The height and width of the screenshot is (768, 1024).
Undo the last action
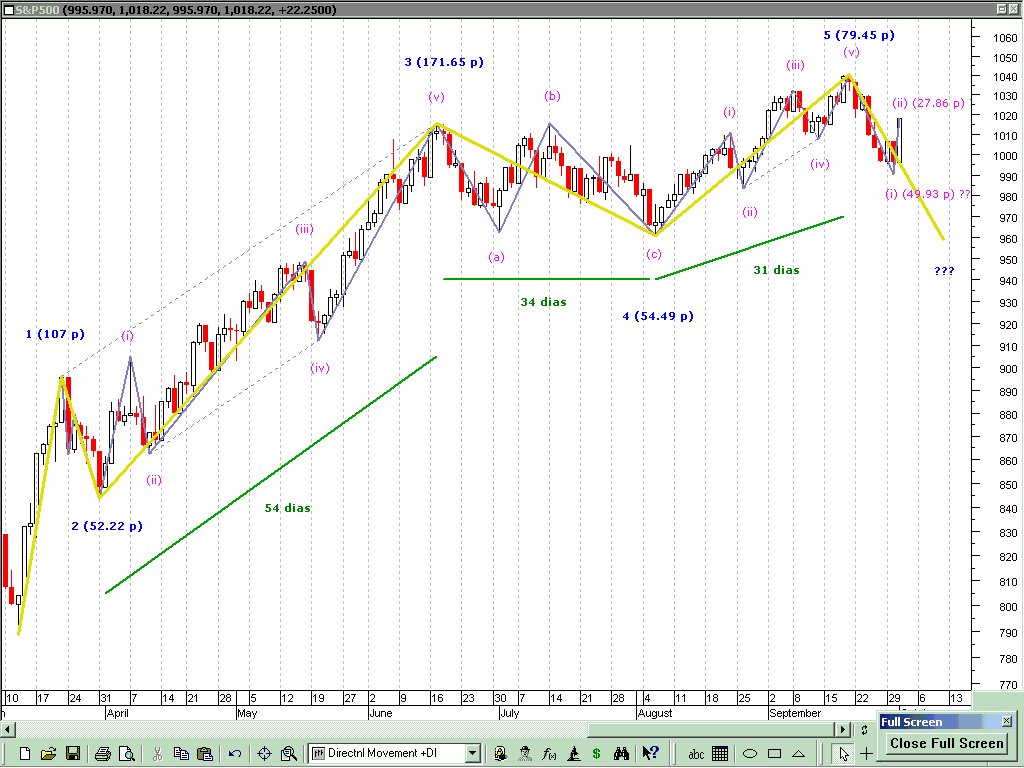(x=235, y=754)
